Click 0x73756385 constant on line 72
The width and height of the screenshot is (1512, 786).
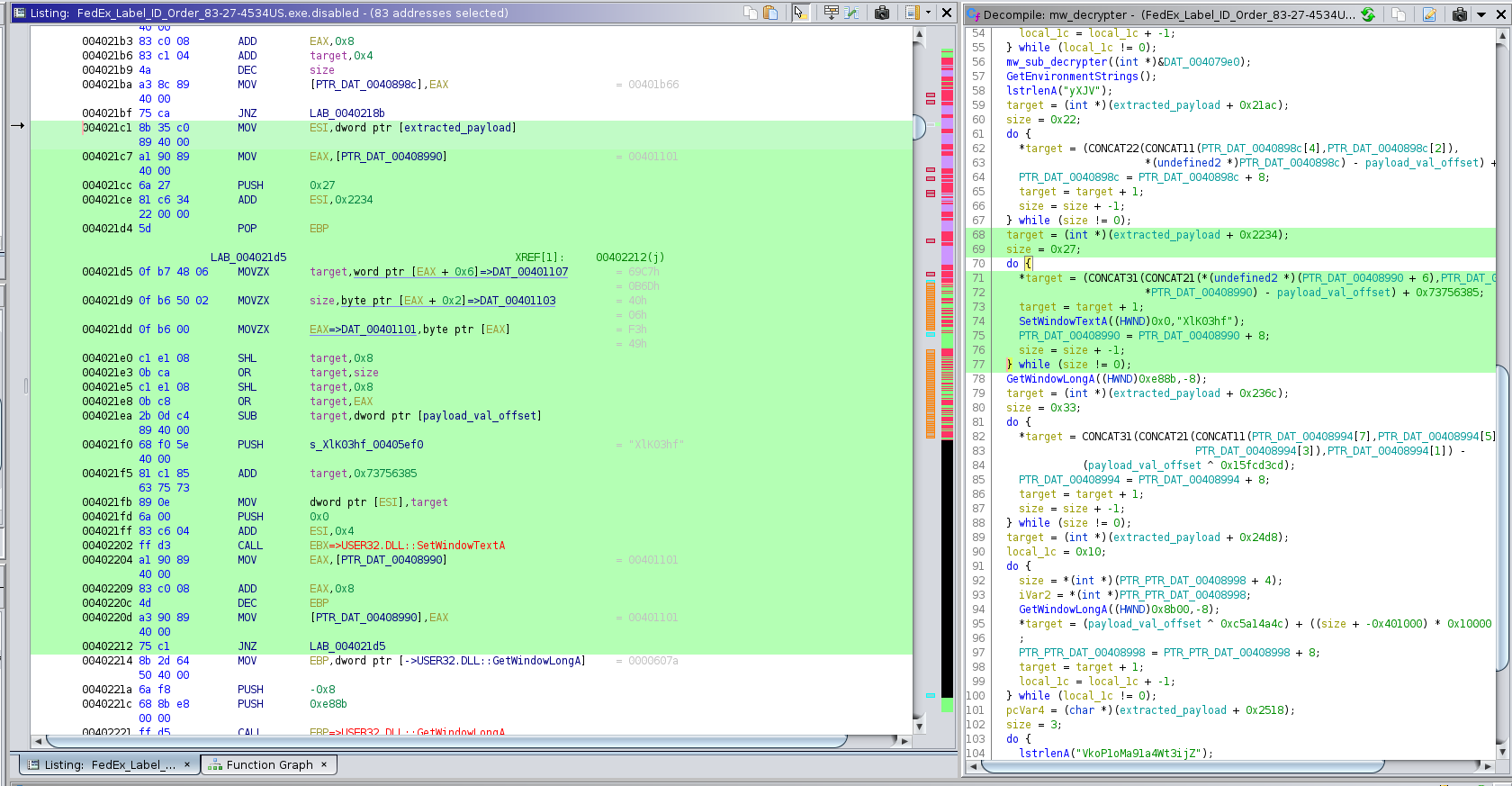[1447, 293]
